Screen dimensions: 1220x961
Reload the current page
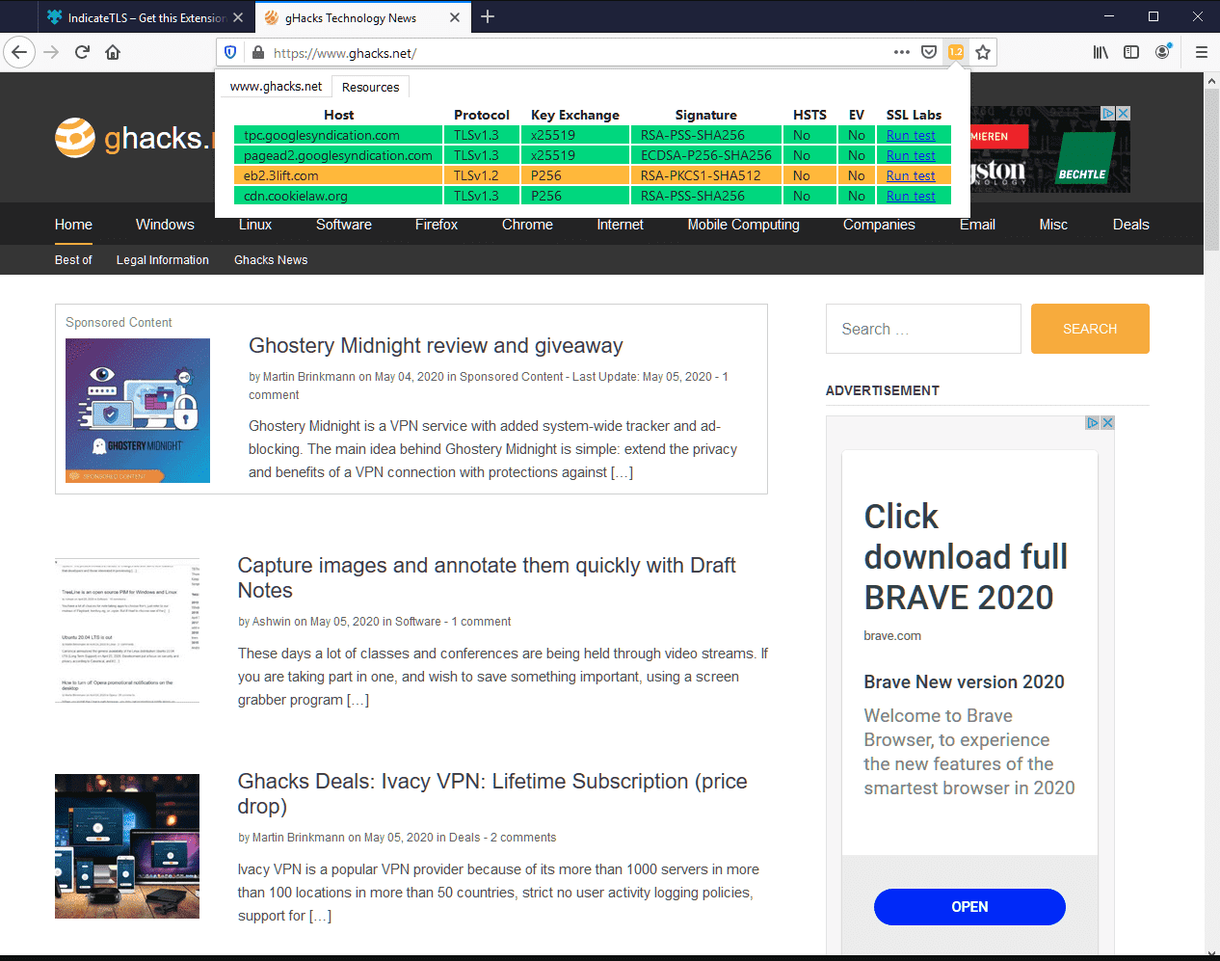click(x=82, y=52)
